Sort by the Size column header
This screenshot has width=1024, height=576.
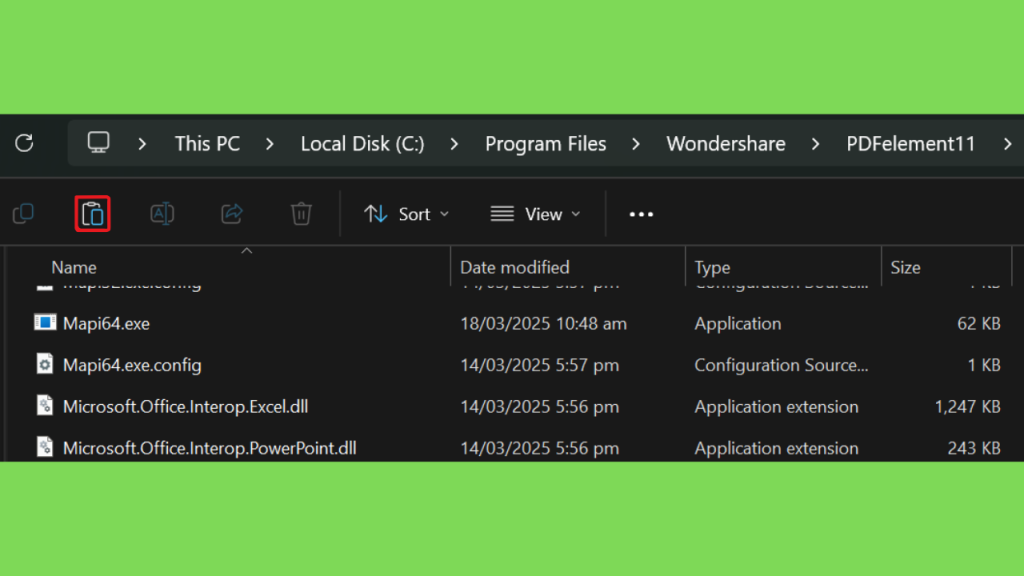pyautogui.click(x=905, y=267)
